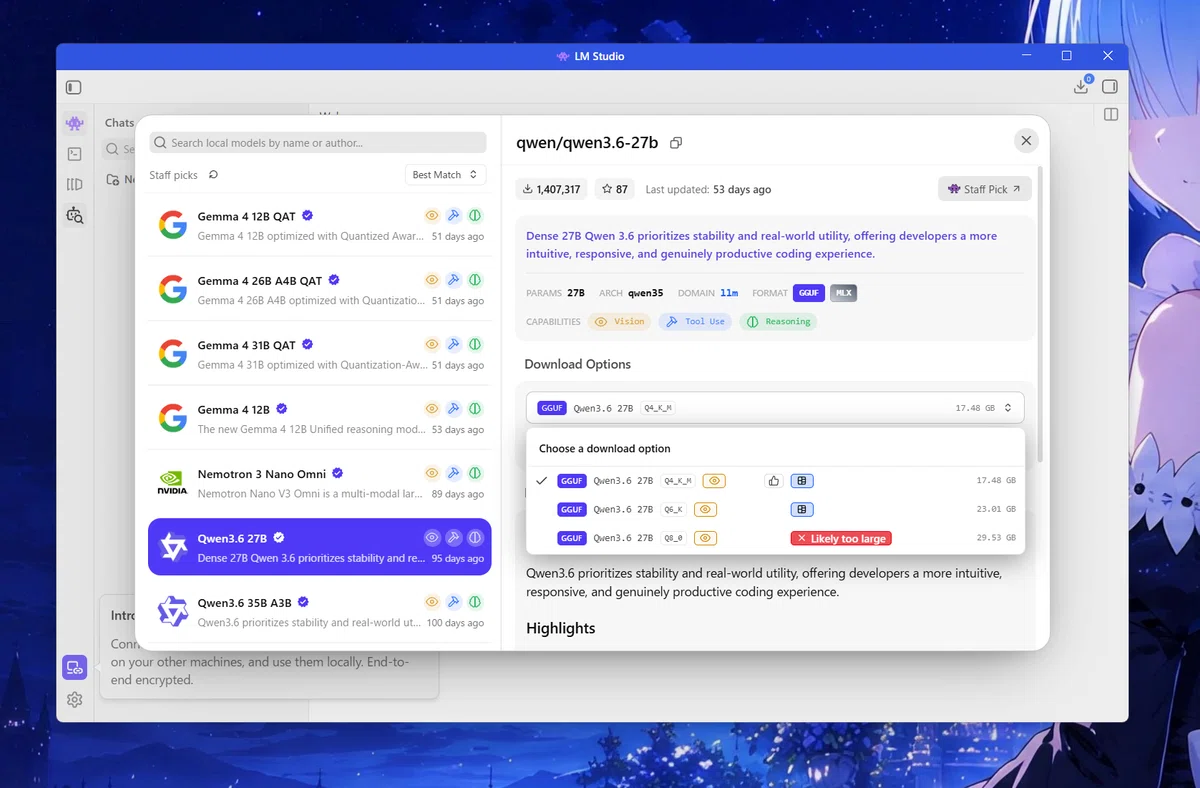Click the tool use icon on Gemma 4 26B A4B QAT

[x=453, y=280]
